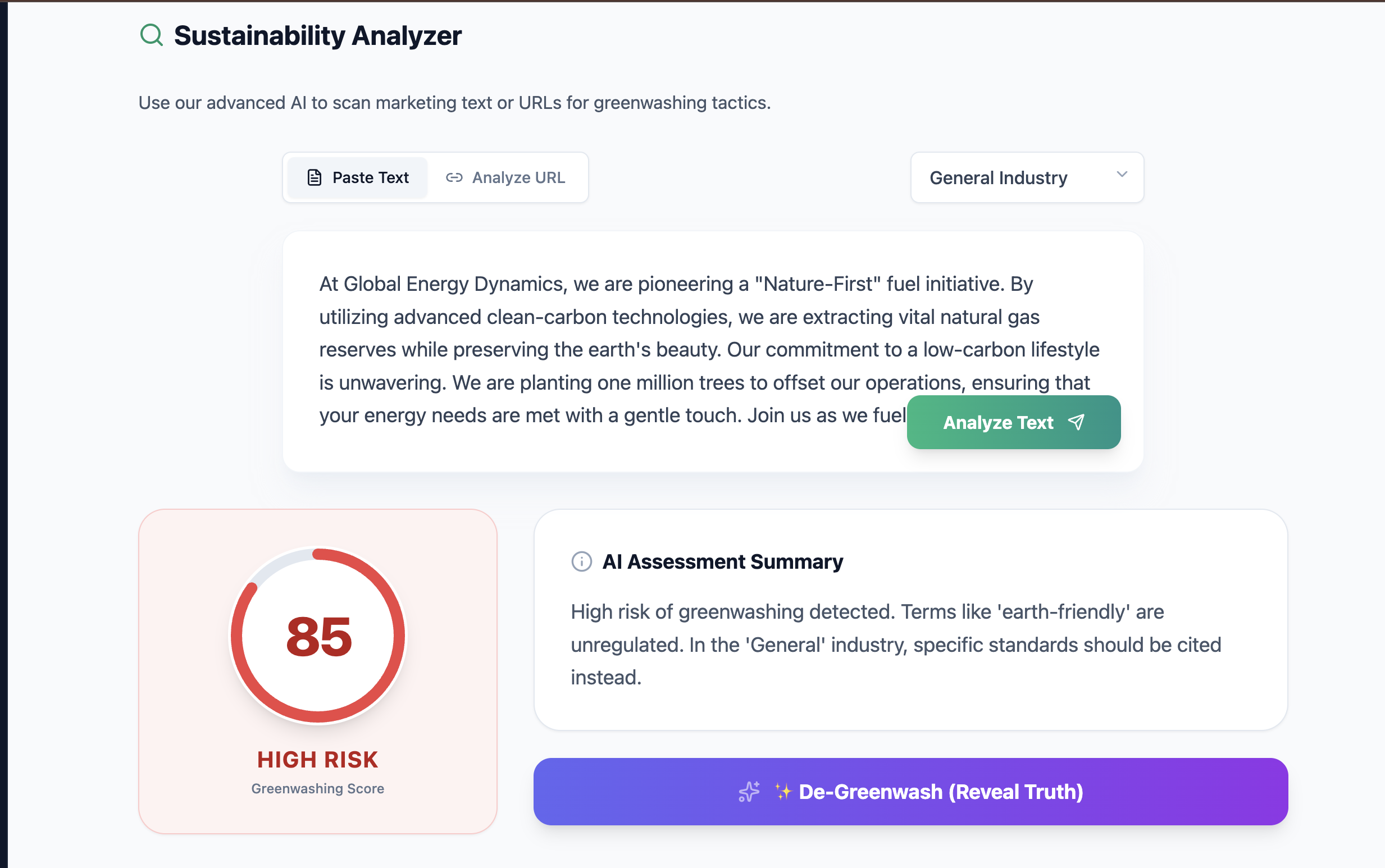
Task: Switch to the Analyze URL tab
Action: pyautogui.click(x=506, y=177)
